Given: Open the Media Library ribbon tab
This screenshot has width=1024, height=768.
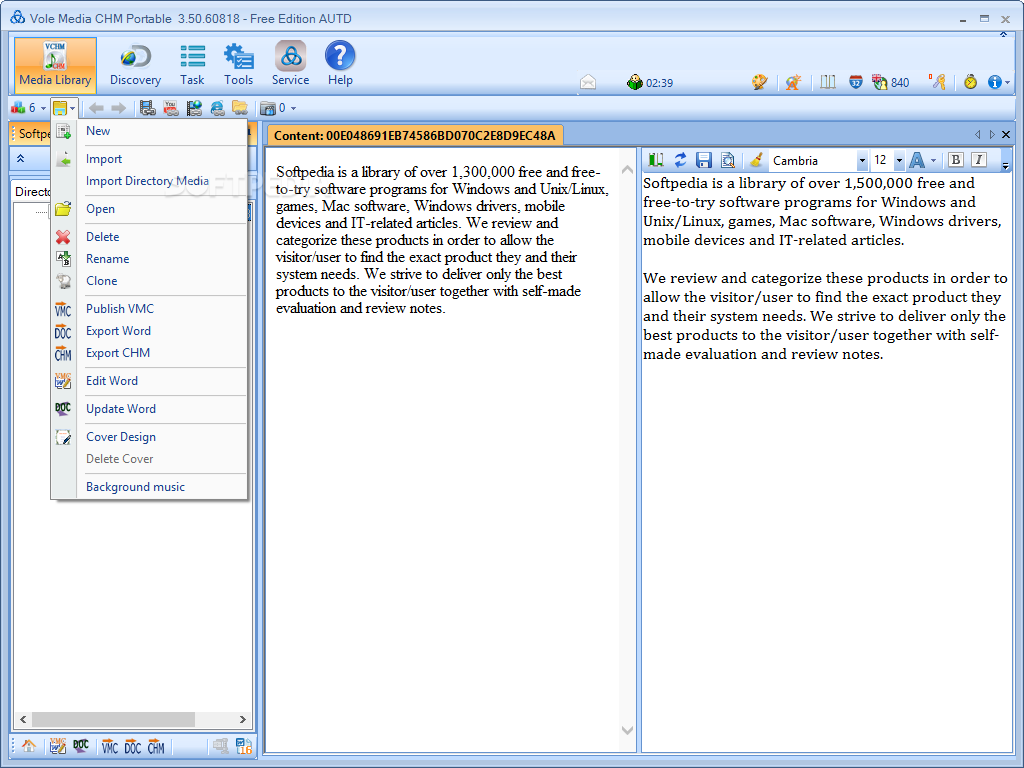Looking at the screenshot, I should click(55, 65).
